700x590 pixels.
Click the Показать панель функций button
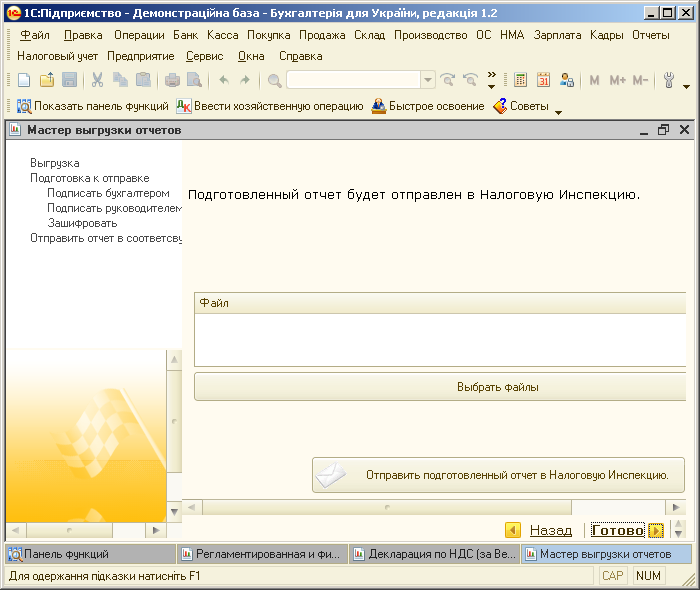[x=92, y=106]
